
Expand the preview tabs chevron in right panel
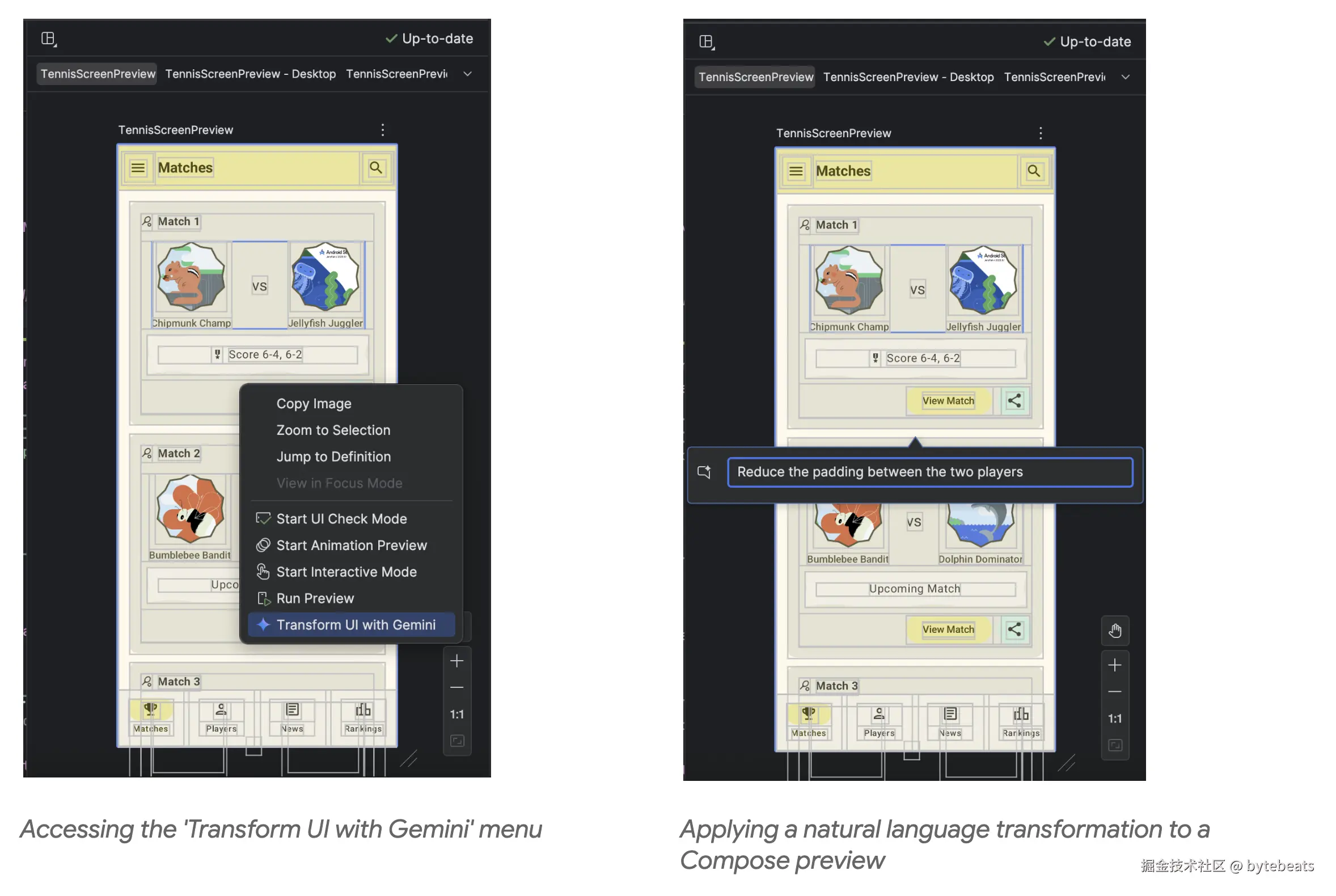(1125, 77)
